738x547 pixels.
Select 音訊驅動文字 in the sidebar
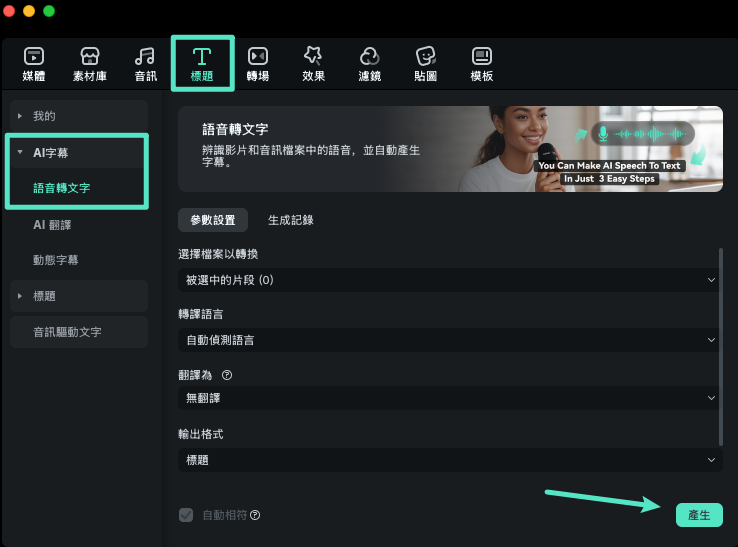click(67, 332)
